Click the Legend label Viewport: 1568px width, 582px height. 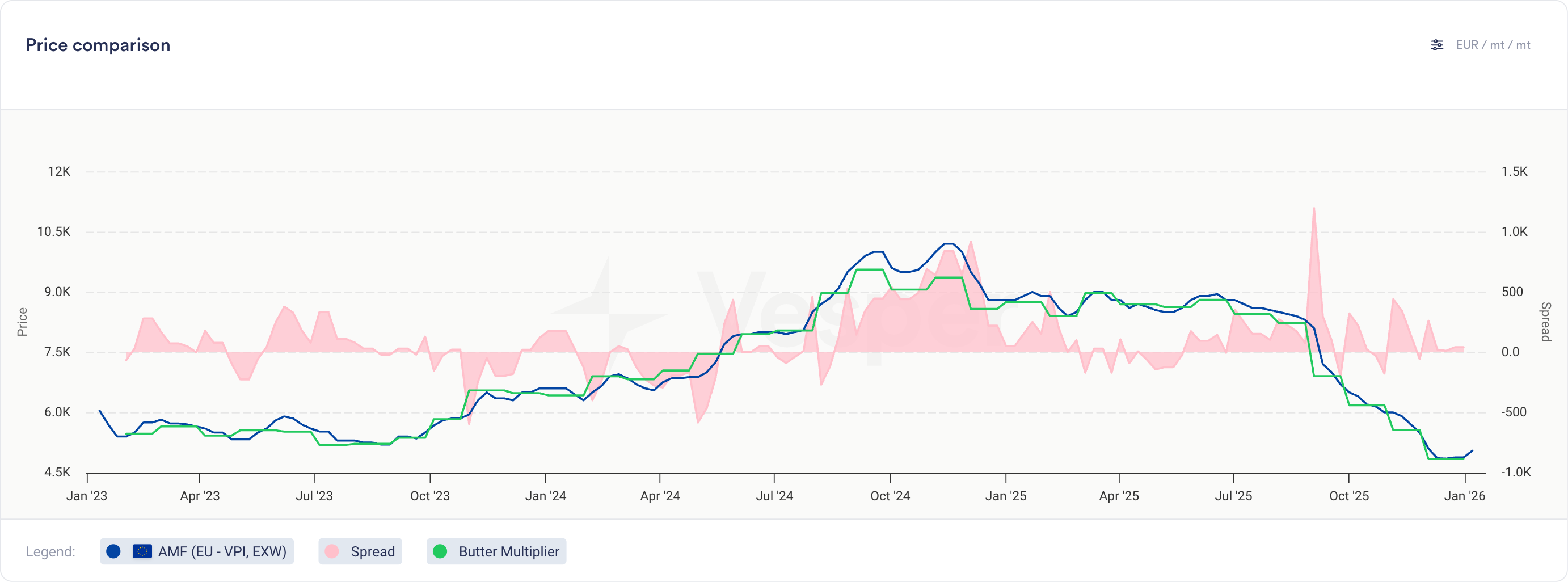pyautogui.click(x=50, y=551)
